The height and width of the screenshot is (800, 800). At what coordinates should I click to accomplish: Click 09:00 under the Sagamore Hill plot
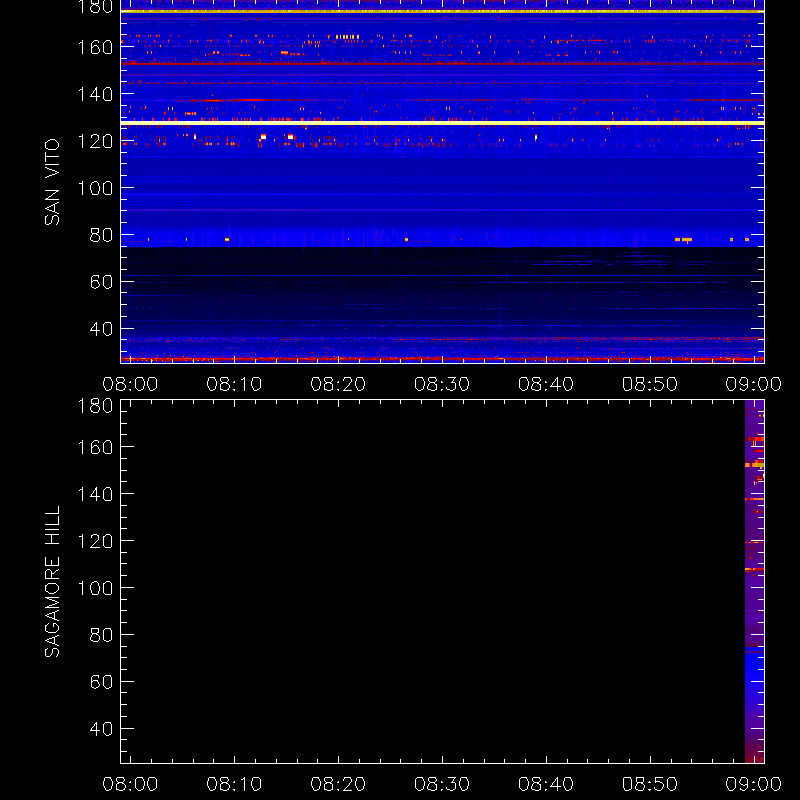pos(754,784)
